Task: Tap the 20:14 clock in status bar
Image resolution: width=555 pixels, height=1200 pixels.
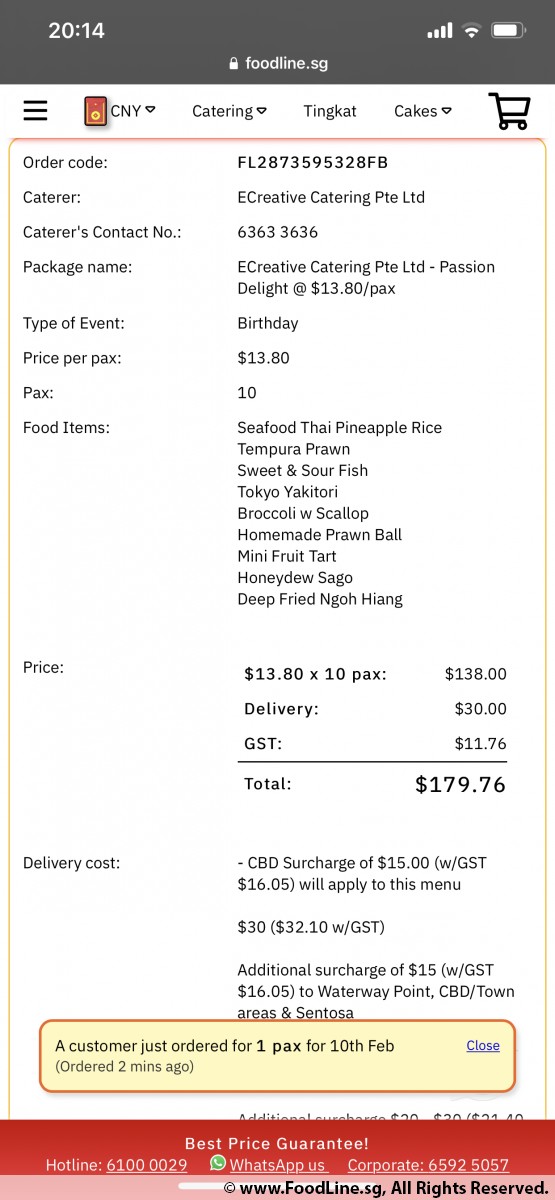Action: coord(77,31)
